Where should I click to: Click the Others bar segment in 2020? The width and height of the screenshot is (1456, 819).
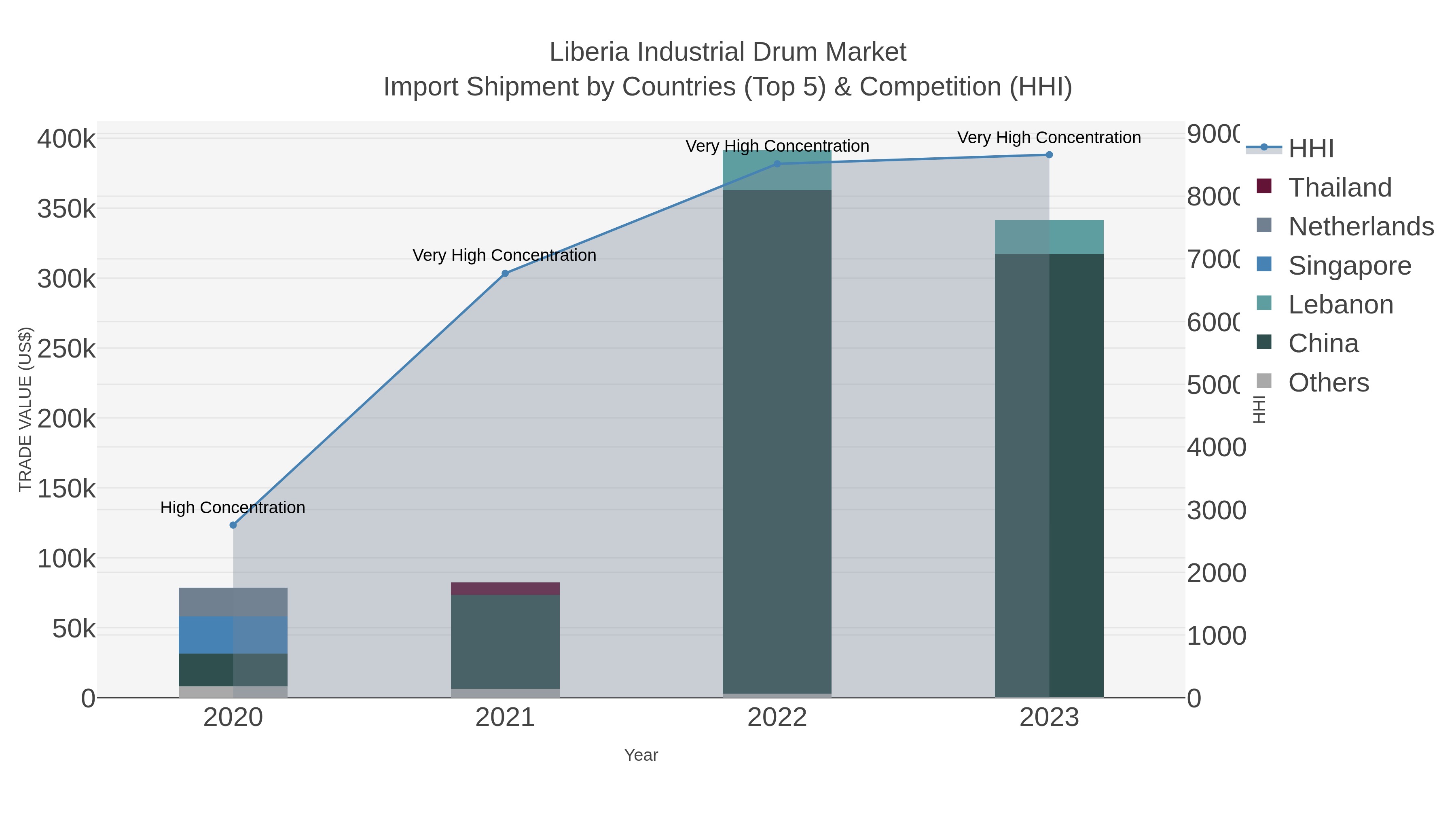click(x=233, y=692)
